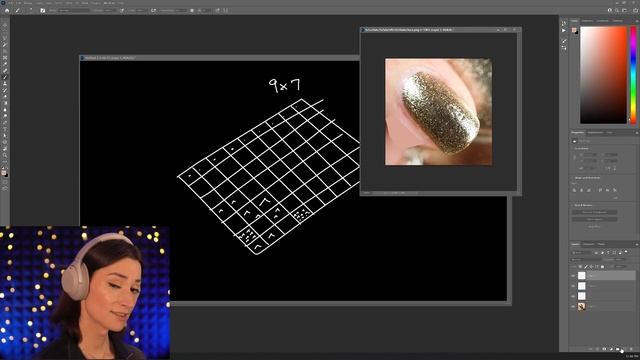Screen dimensions: 640x360
Task: Toggle lock all on layer
Action: (x=602, y=267)
